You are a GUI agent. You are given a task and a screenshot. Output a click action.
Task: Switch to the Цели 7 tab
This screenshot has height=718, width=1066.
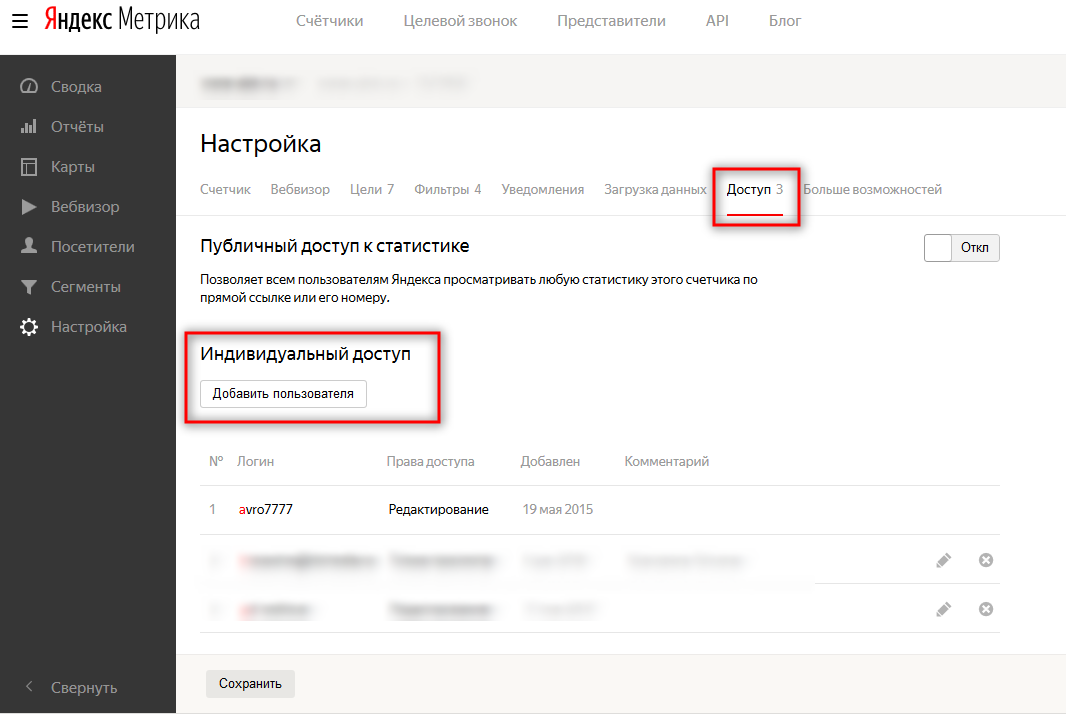(372, 190)
